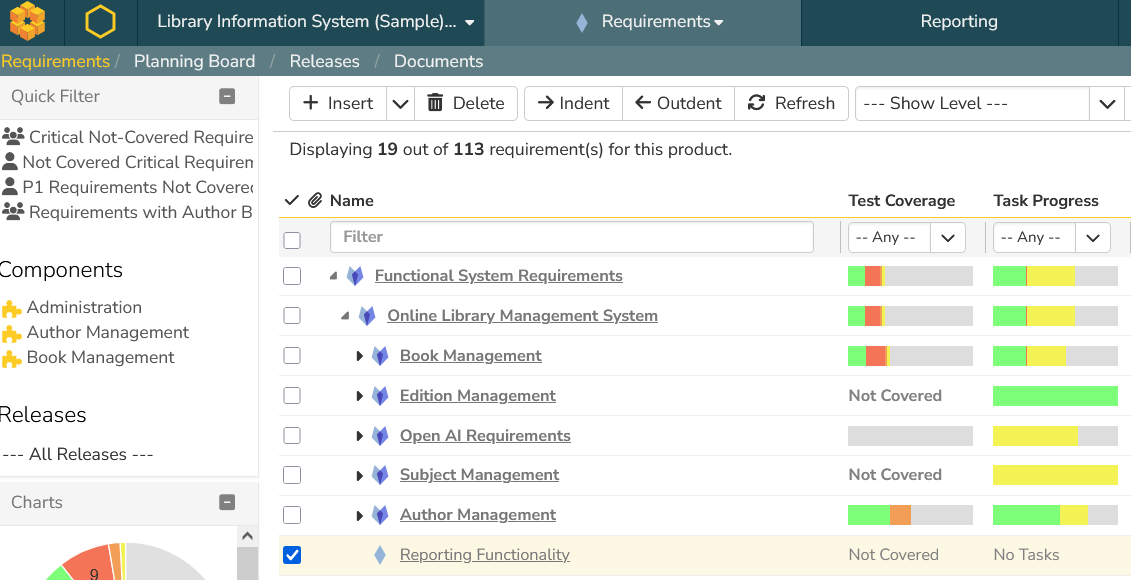Collapse the Charts panel
Screen dimensions: 1131x580
pyautogui.click(x=227, y=503)
